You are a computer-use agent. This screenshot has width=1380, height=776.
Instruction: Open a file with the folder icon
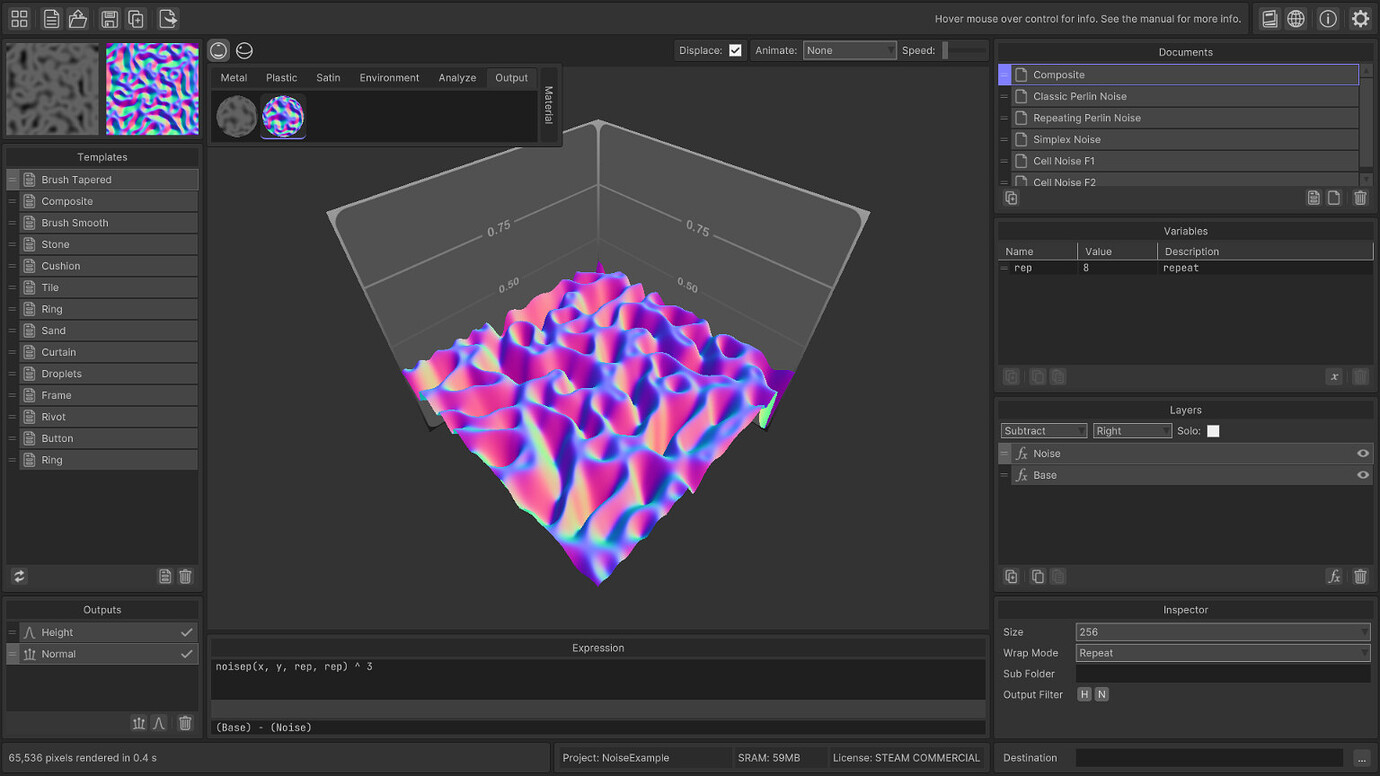pos(77,17)
